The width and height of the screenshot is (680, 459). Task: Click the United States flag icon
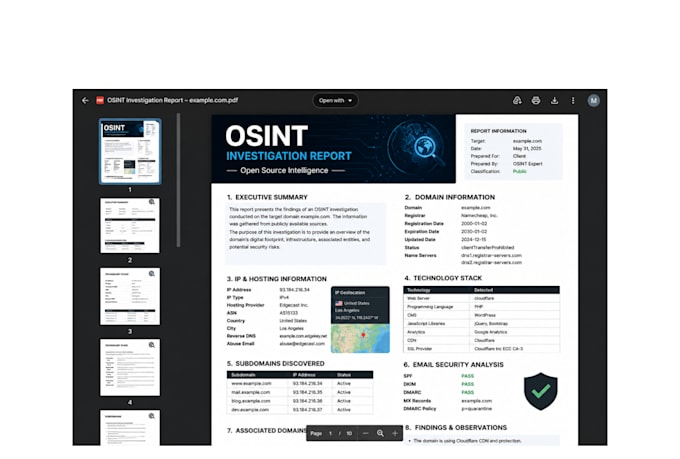tap(339, 303)
